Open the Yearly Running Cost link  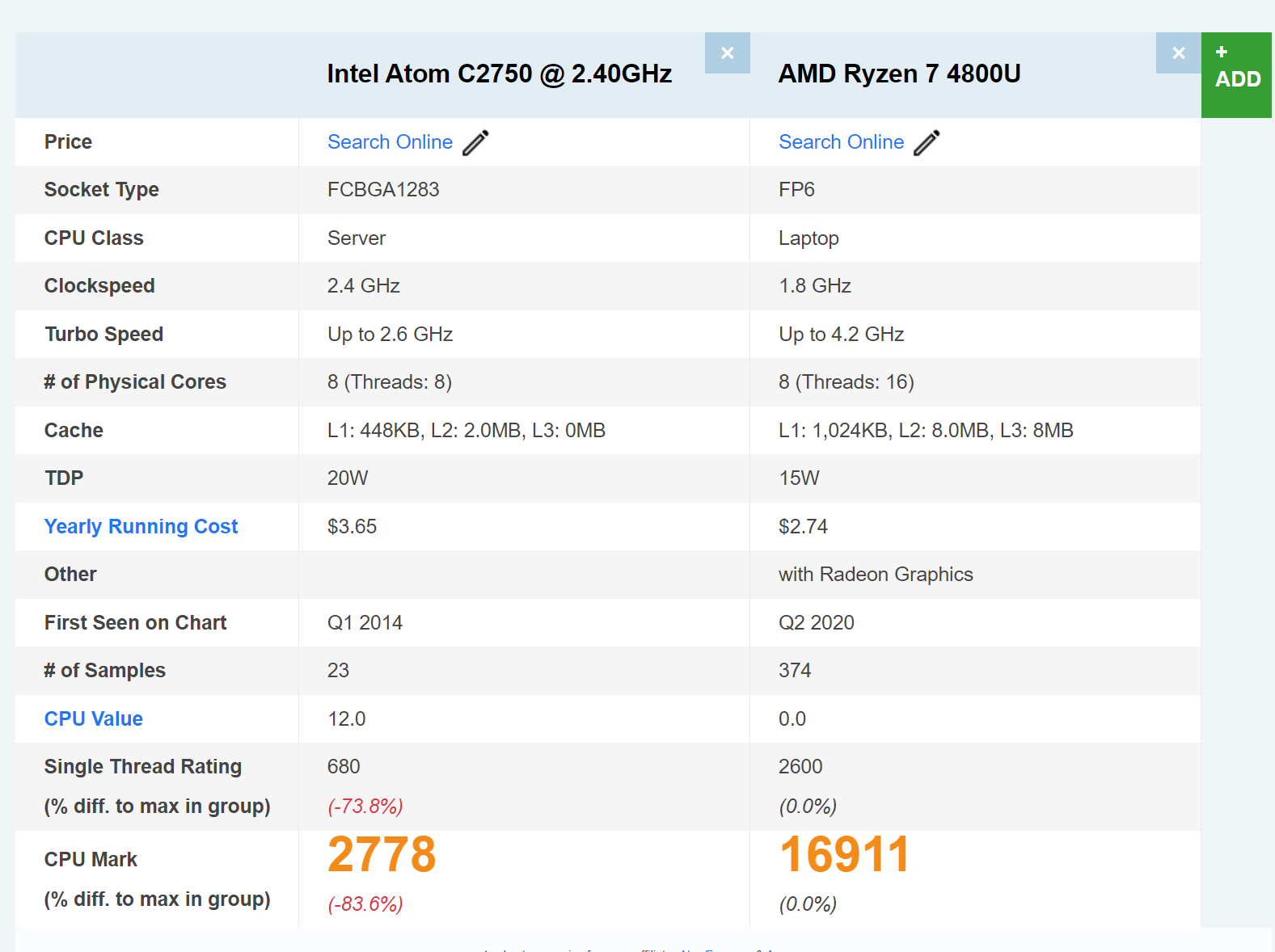[x=141, y=527]
